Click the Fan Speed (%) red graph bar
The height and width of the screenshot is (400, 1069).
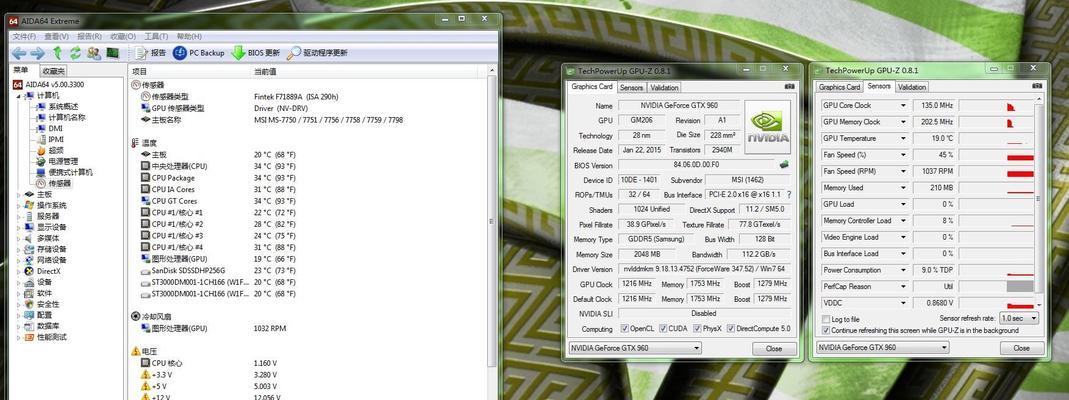coord(1021,157)
